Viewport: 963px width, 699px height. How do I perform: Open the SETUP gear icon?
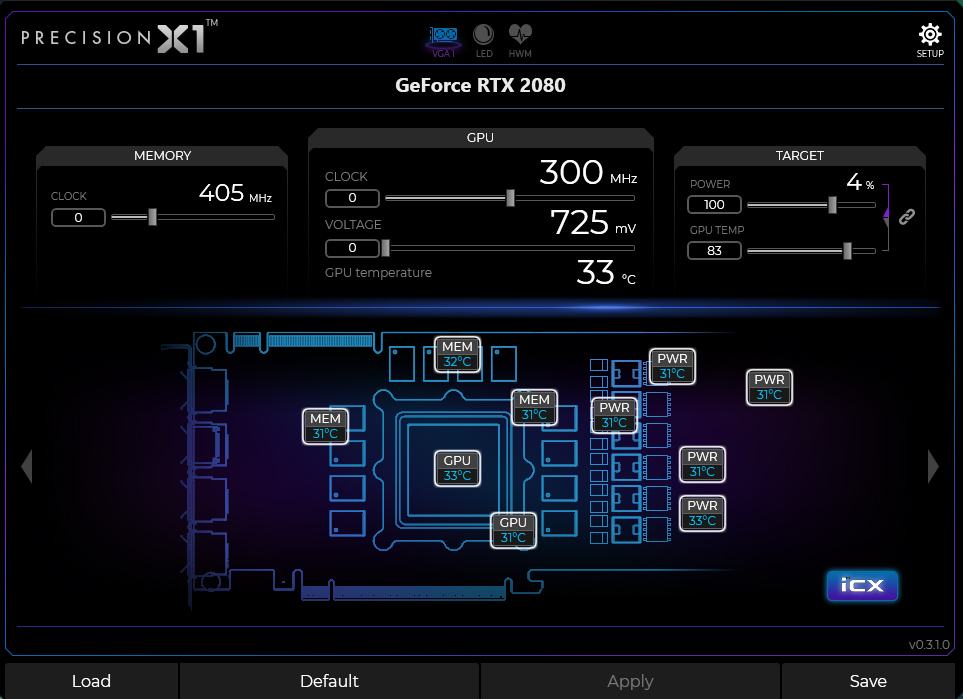coord(930,41)
